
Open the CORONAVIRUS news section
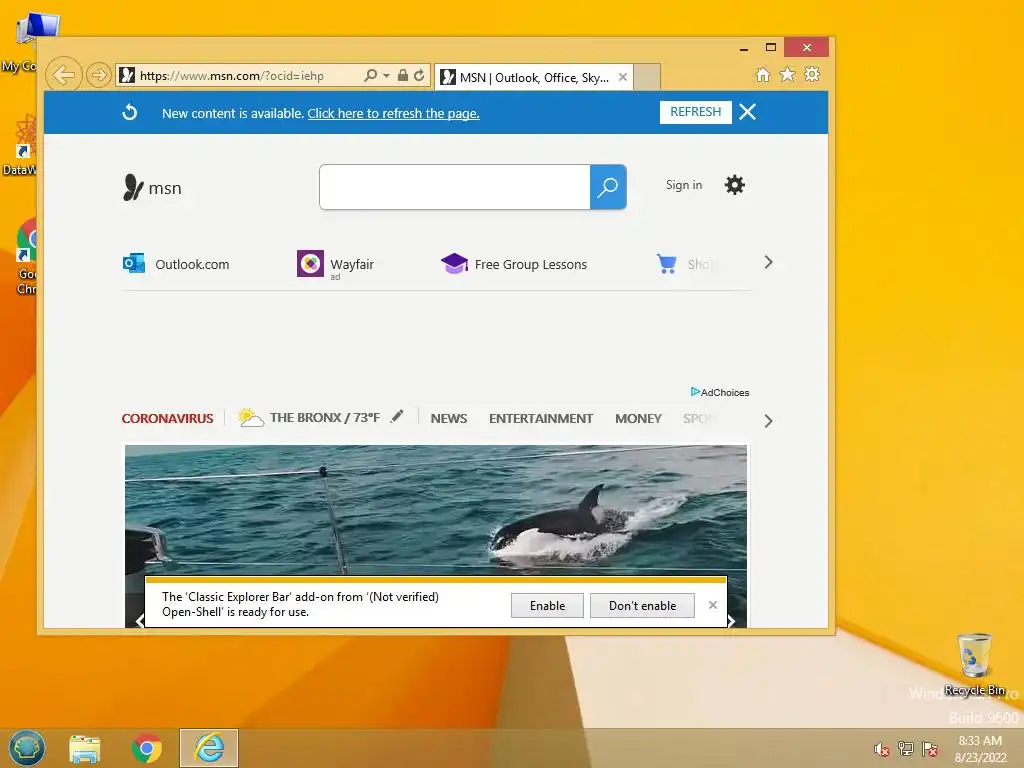[x=167, y=419]
